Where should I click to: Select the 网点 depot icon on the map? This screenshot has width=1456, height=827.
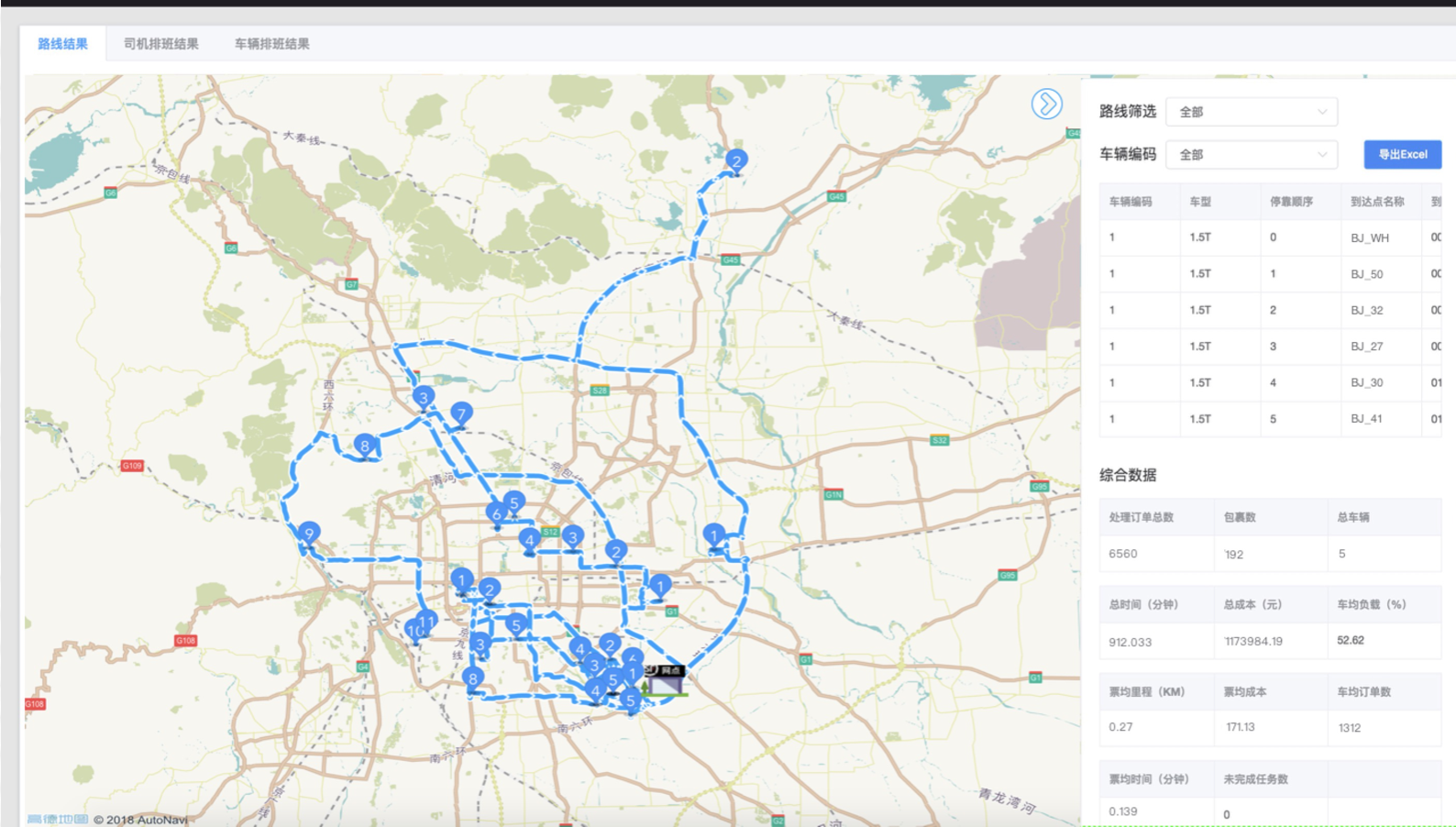[x=665, y=680]
